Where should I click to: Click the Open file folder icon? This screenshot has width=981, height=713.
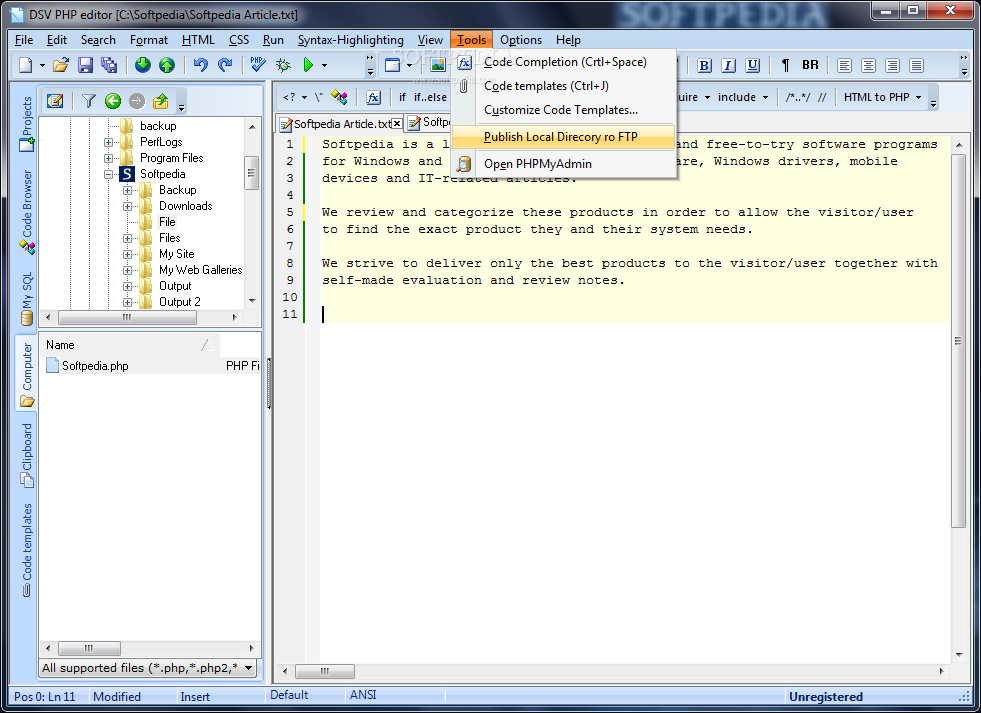[61, 65]
